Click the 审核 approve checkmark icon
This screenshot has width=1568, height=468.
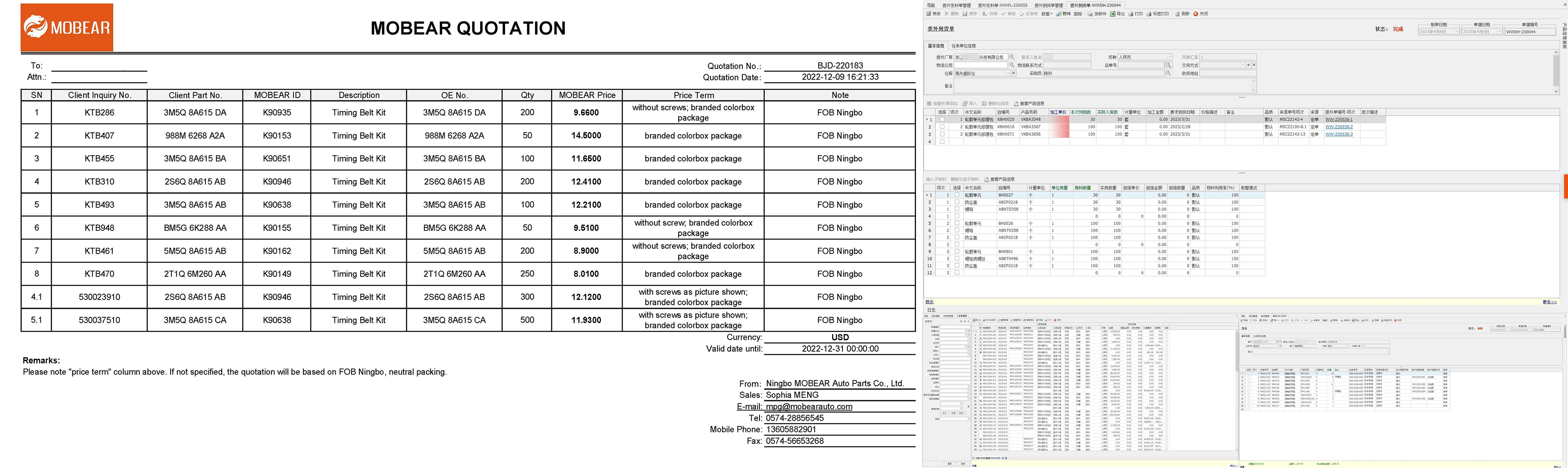point(1004,14)
